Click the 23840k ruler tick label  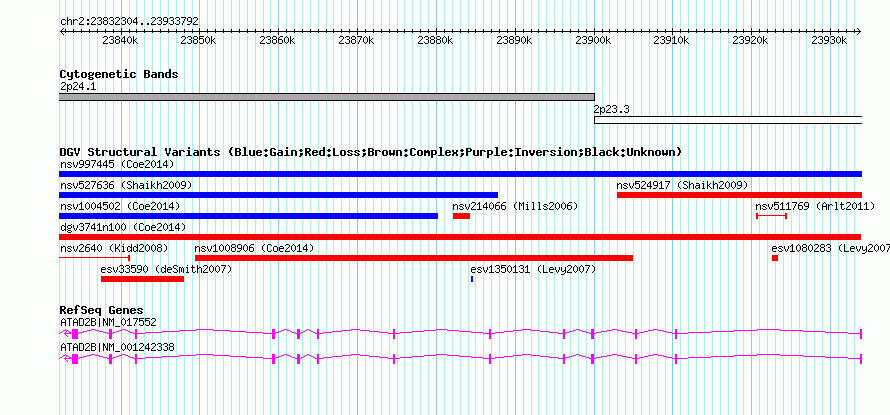120,40
